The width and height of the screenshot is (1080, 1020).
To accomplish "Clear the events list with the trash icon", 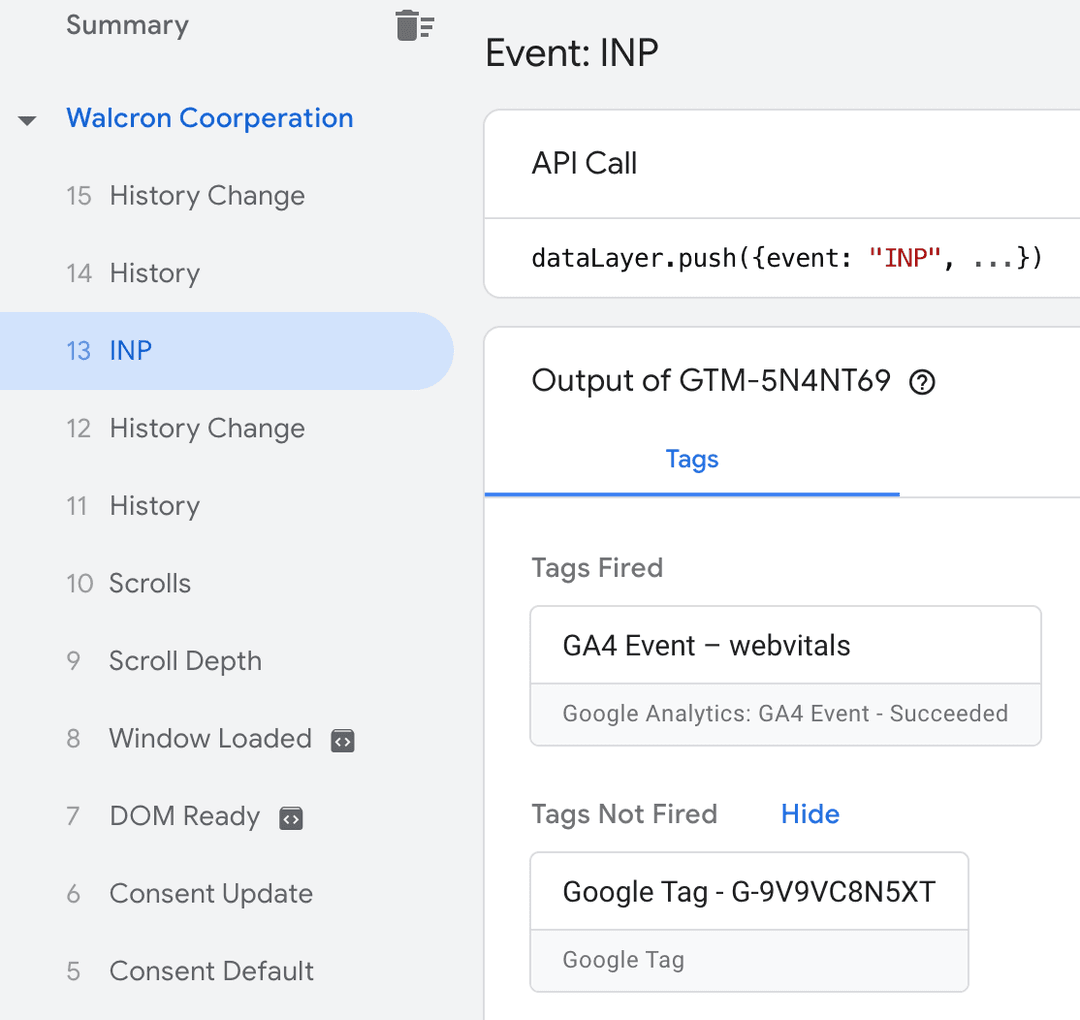I will (x=413, y=26).
